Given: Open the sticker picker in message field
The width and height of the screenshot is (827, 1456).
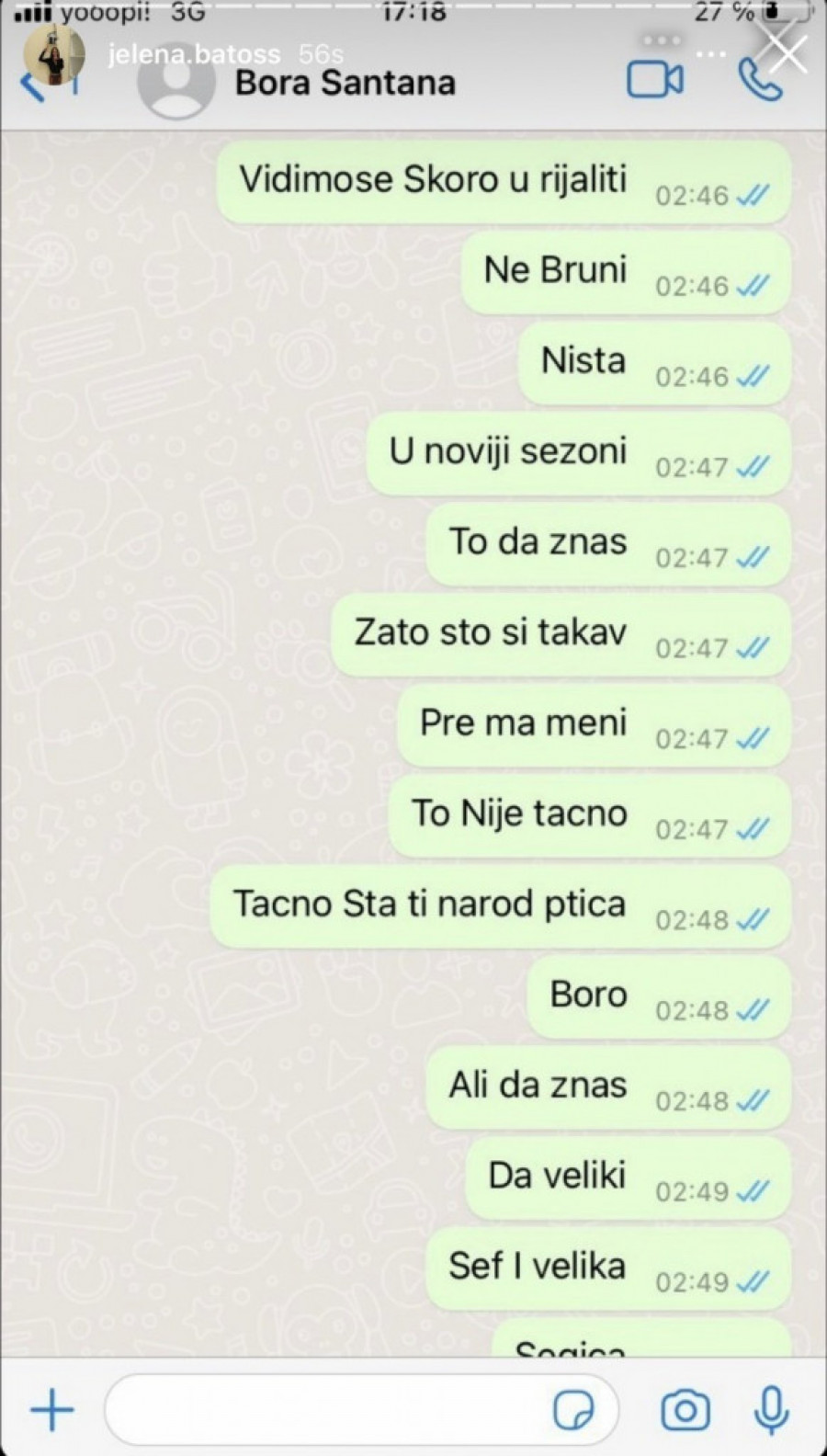Looking at the screenshot, I should [x=573, y=1409].
